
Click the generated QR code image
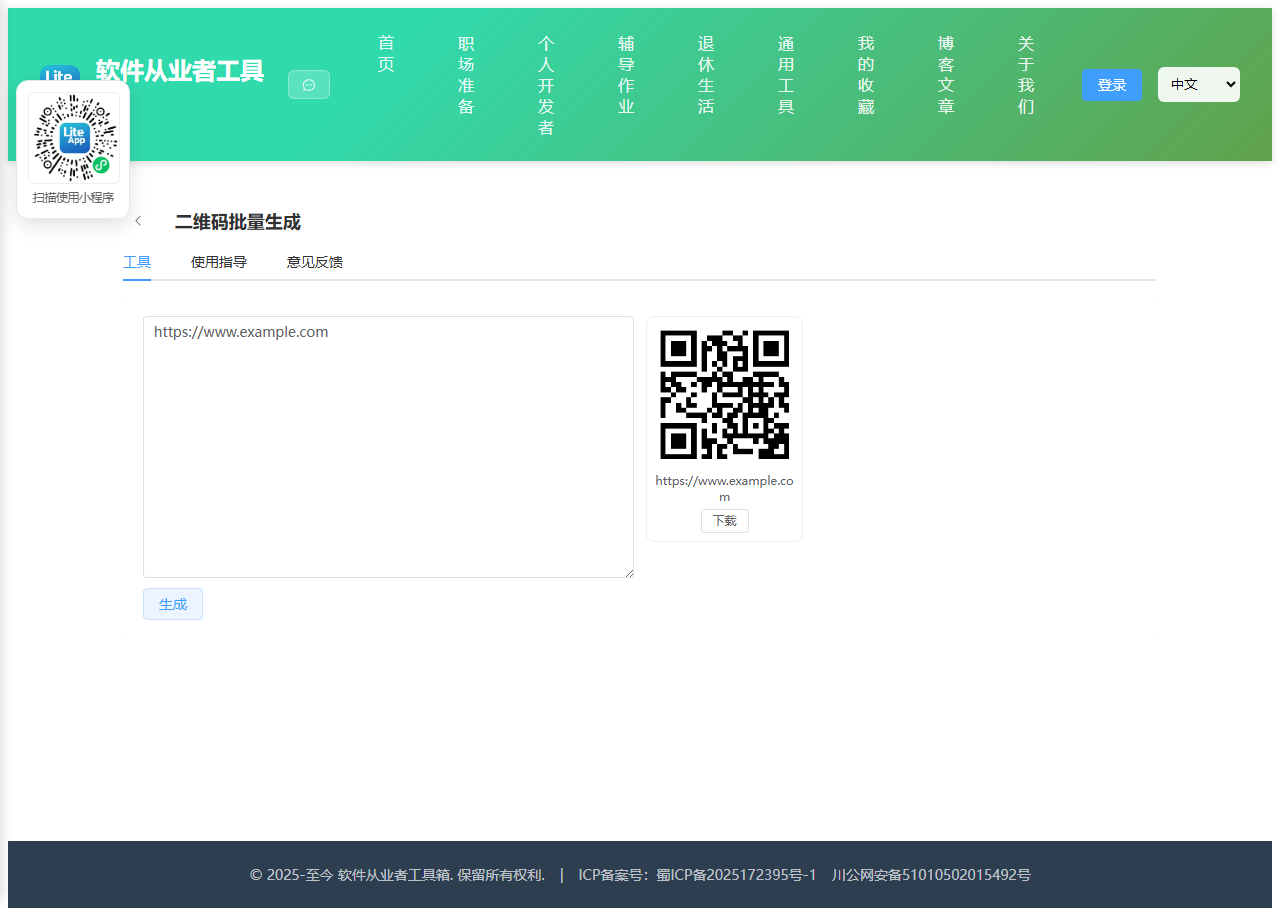pyautogui.click(x=725, y=394)
